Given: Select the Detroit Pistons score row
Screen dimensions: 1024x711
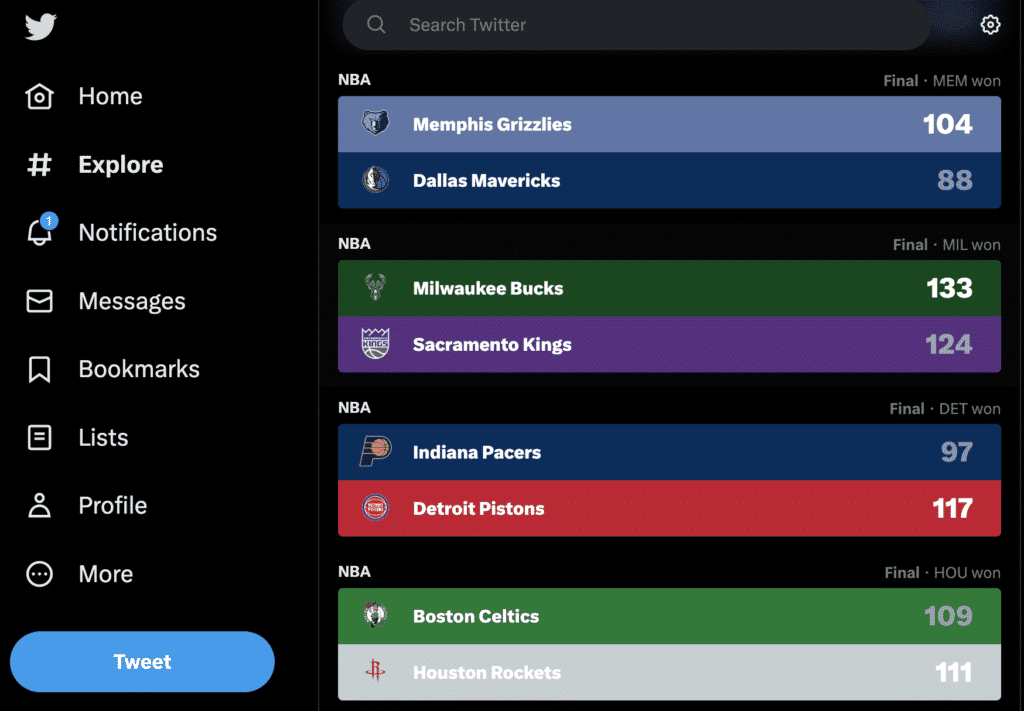Looking at the screenshot, I should 669,509.
